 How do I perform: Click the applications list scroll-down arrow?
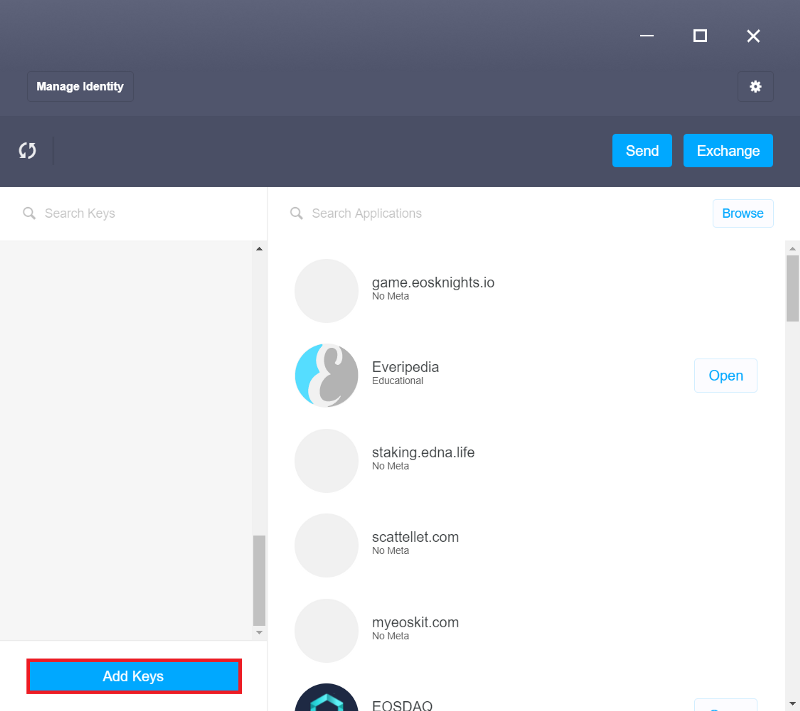[x=792, y=704]
